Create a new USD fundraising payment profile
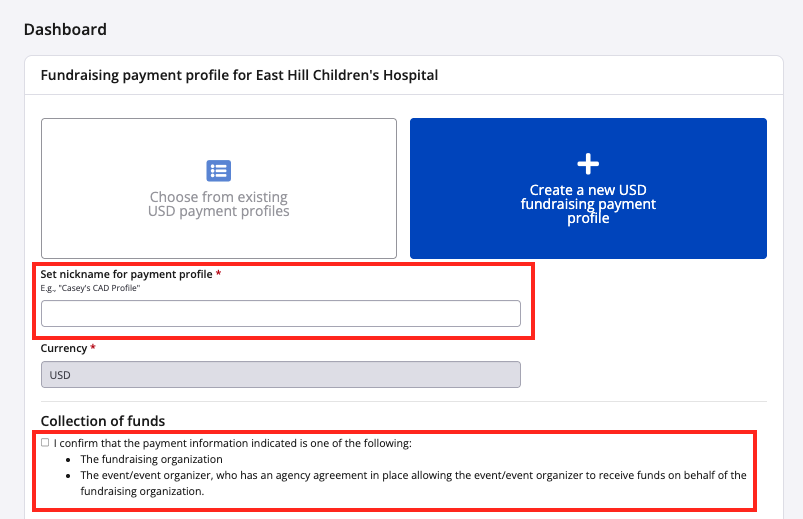This screenshot has width=803, height=519. pyautogui.click(x=588, y=189)
